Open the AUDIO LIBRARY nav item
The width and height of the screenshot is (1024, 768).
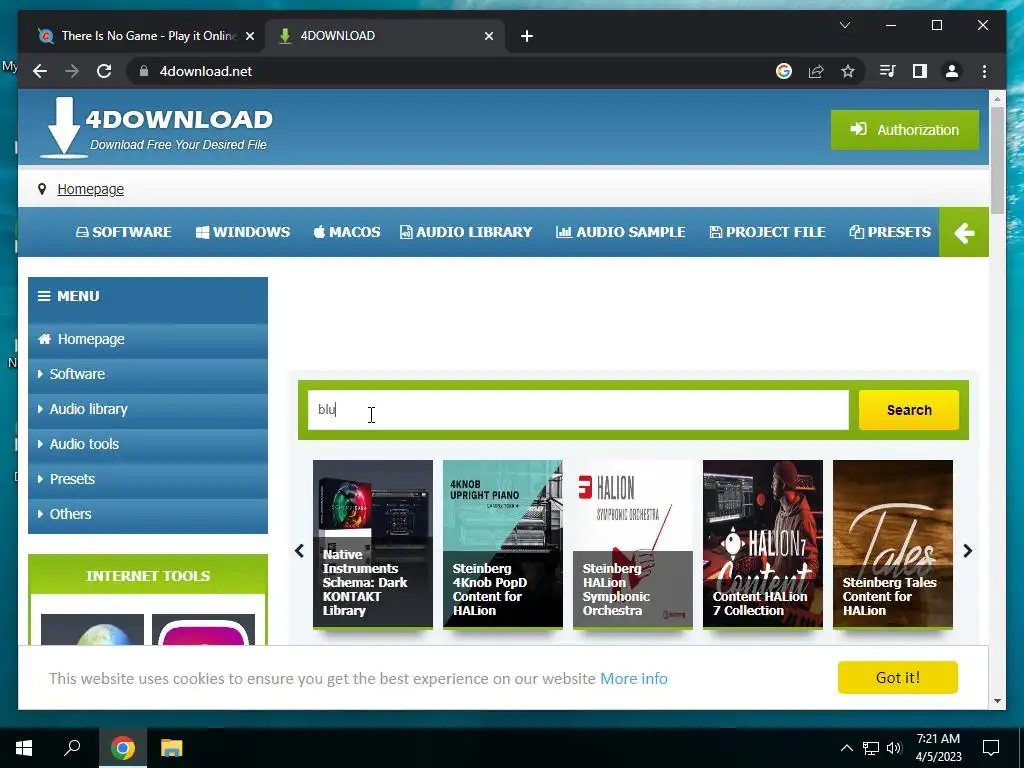466,232
